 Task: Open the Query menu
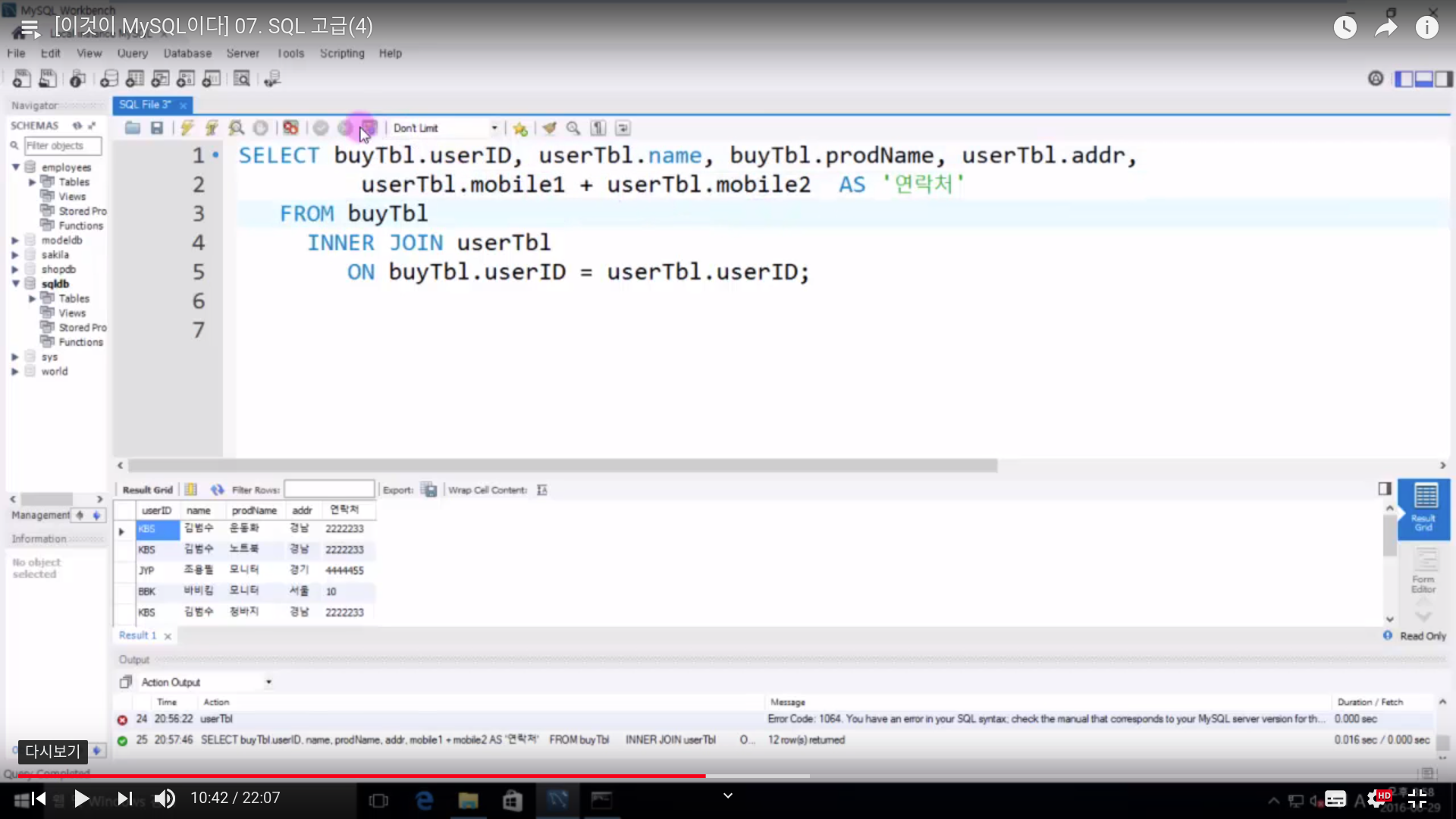pyautogui.click(x=132, y=53)
